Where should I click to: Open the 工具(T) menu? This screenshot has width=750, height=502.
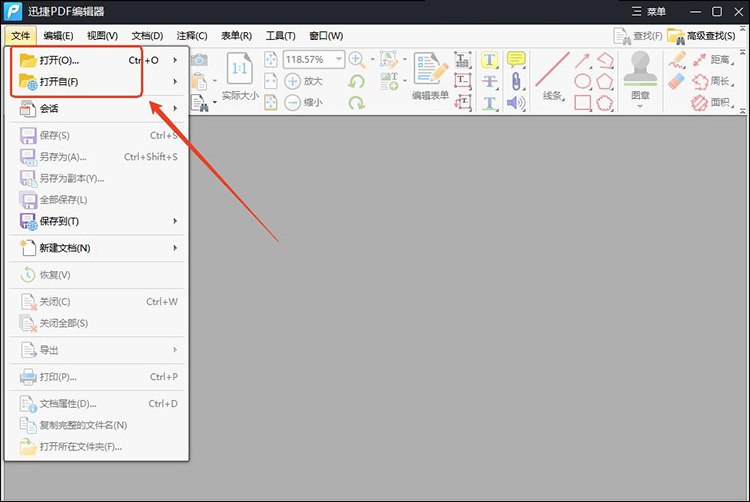(x=281, y=36)
